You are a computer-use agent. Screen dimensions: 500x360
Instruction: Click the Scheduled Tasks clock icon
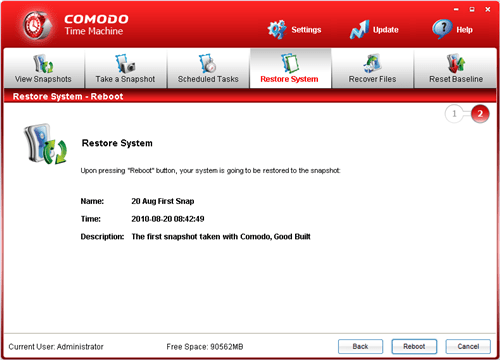point(208,64)
